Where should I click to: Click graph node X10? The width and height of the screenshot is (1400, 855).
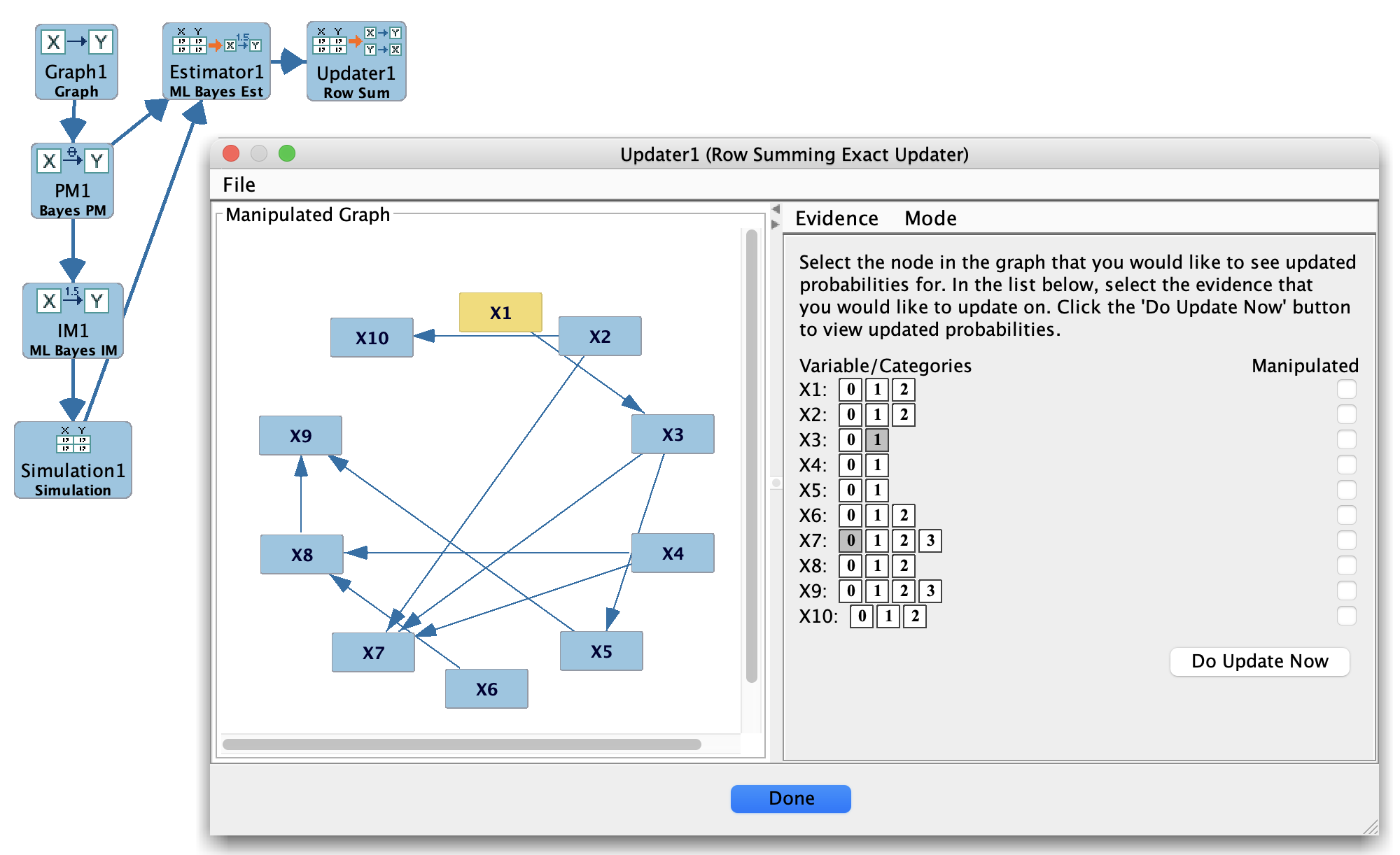372,338
